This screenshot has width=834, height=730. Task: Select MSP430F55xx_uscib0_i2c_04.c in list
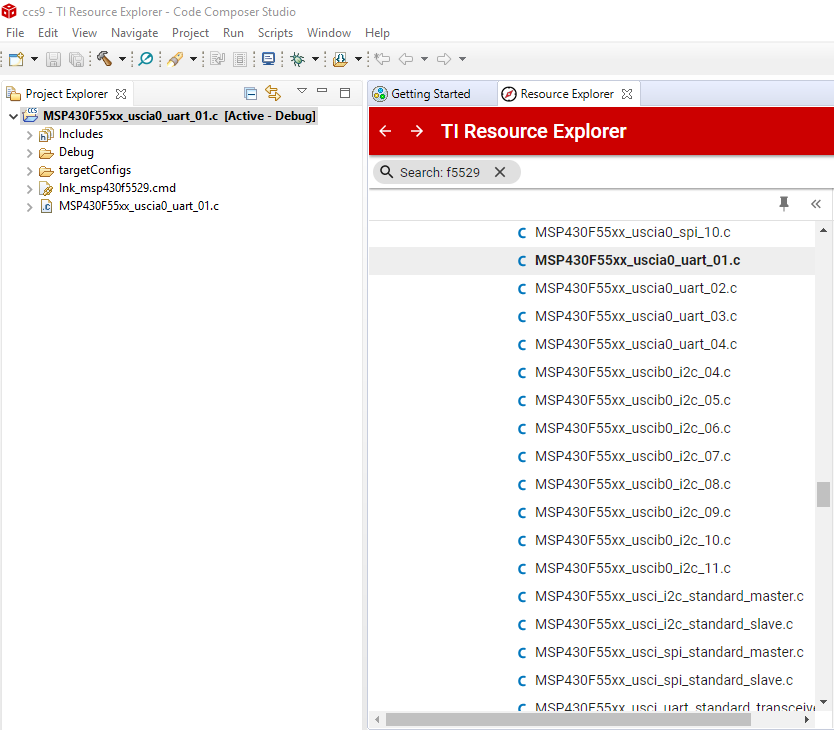(632, 372)
